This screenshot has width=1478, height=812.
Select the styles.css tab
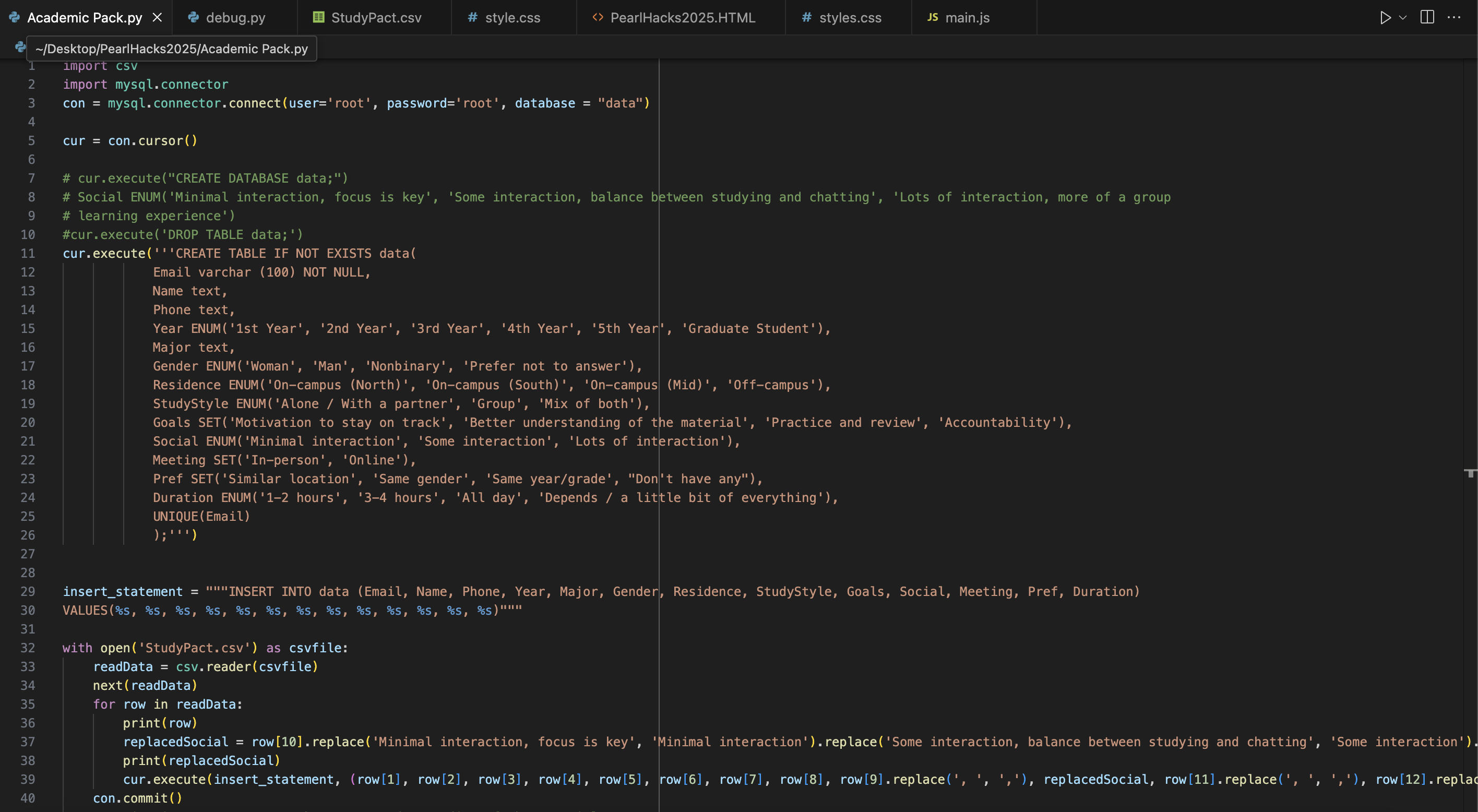pyautogui.click(x=850, y=18)
